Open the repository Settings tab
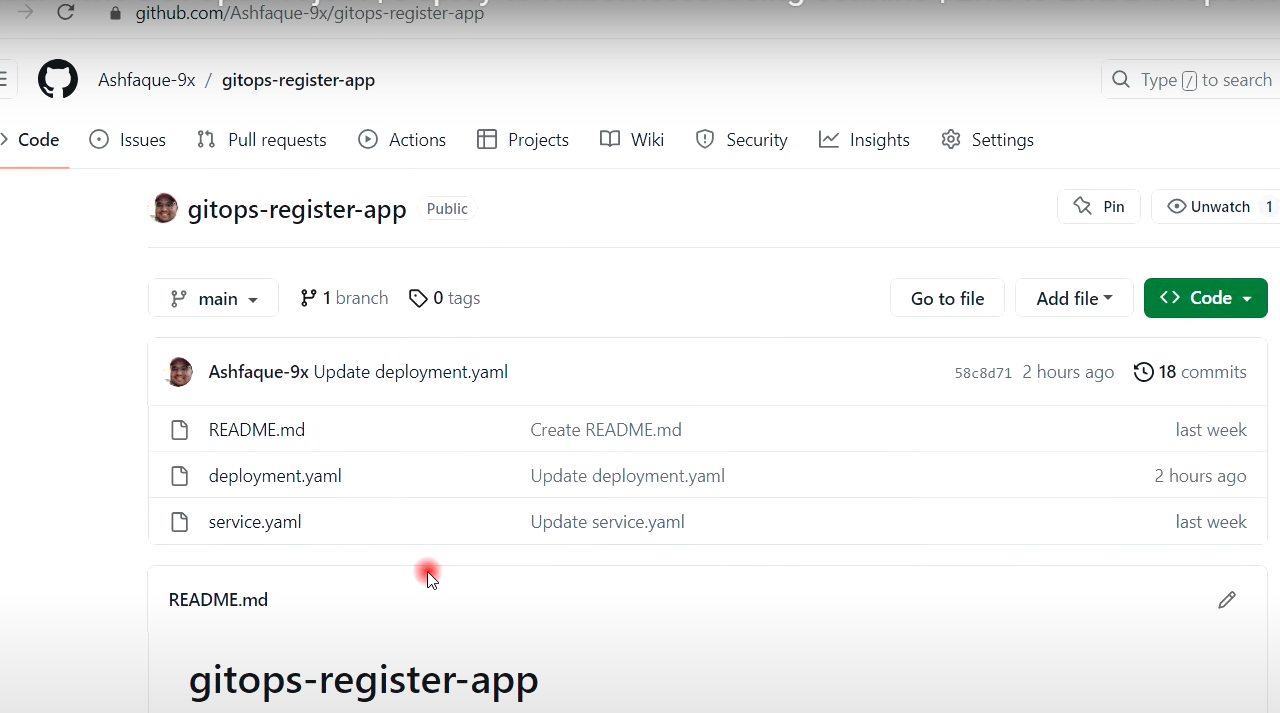The image size is (1280, 713). click(x=988, y=140)
